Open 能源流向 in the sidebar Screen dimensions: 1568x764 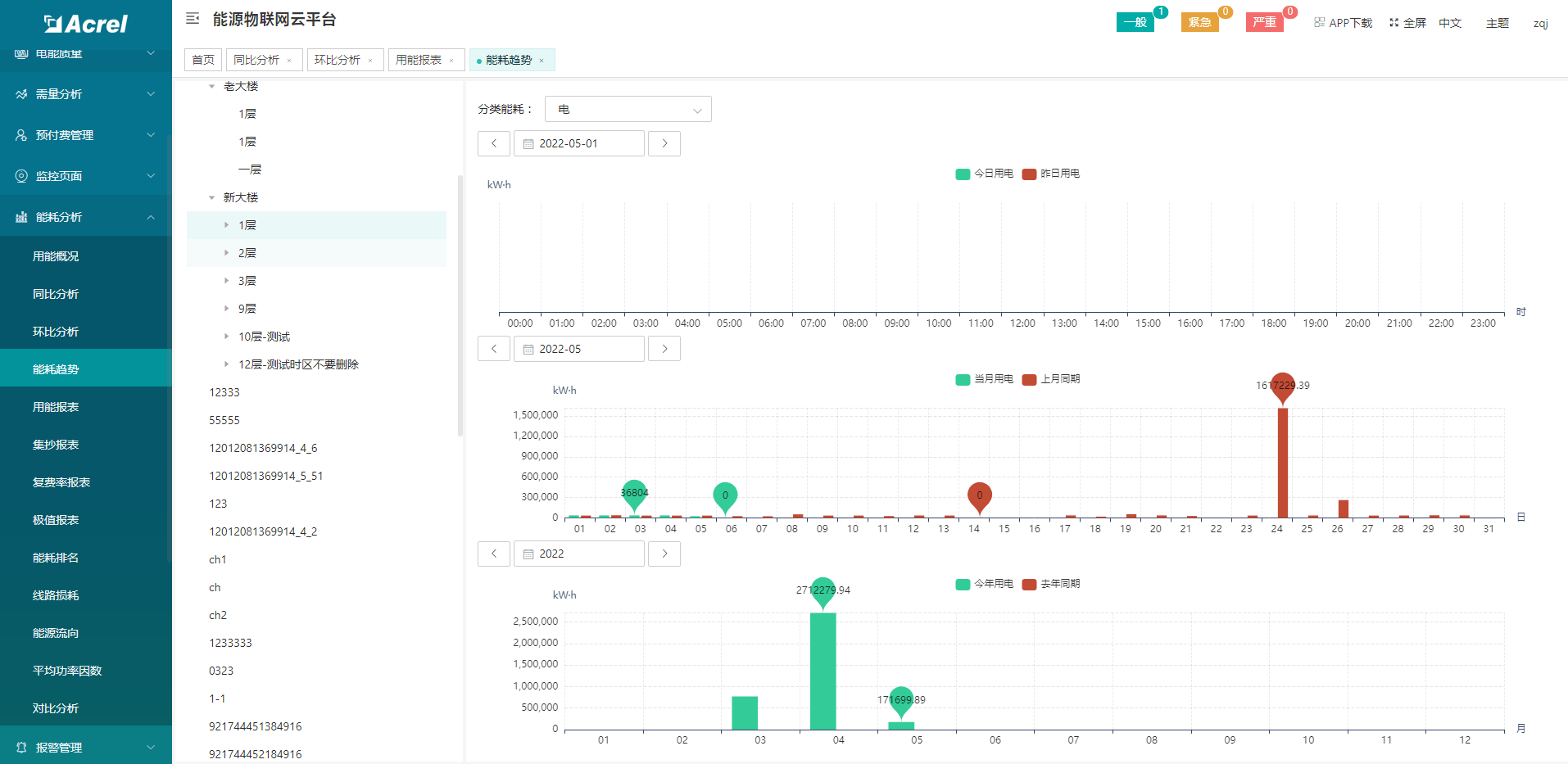pos(56,633)
